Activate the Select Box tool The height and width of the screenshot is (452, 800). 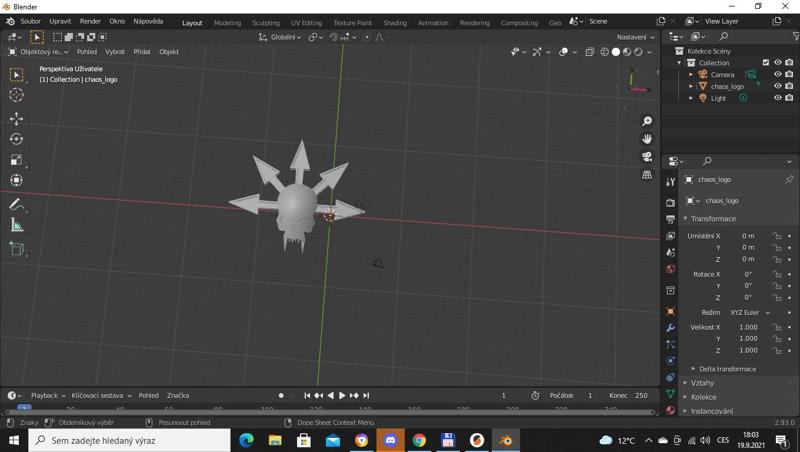tap(16, 74)
